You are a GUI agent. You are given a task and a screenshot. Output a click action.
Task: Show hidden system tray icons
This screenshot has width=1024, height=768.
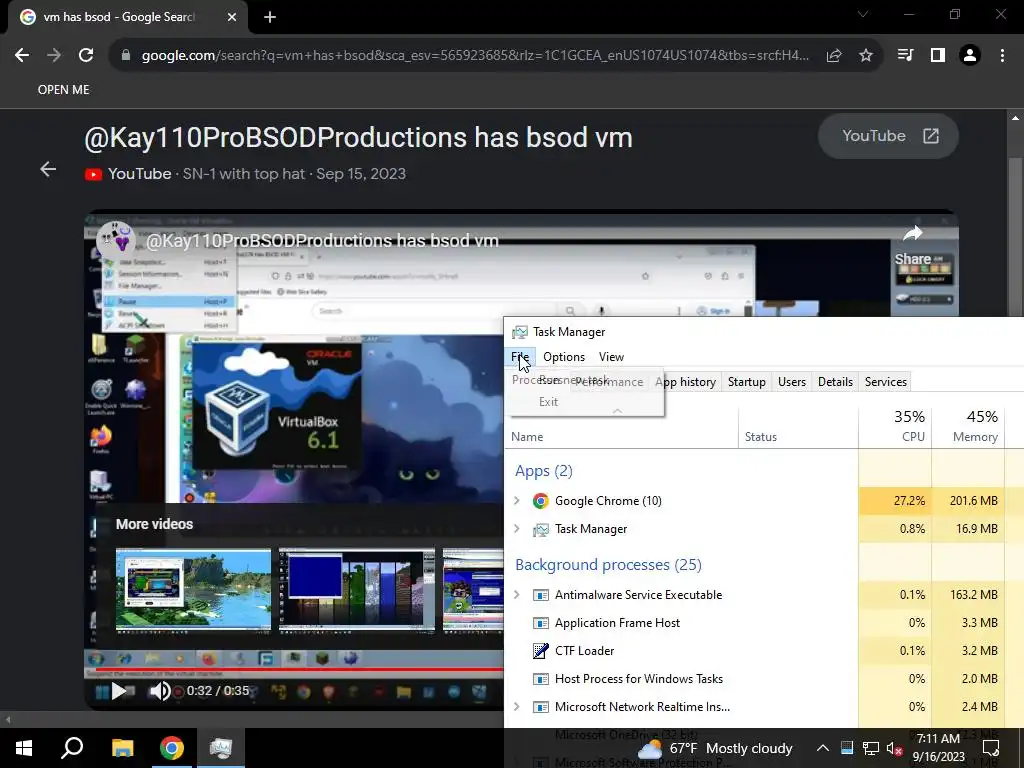[823, 748]
